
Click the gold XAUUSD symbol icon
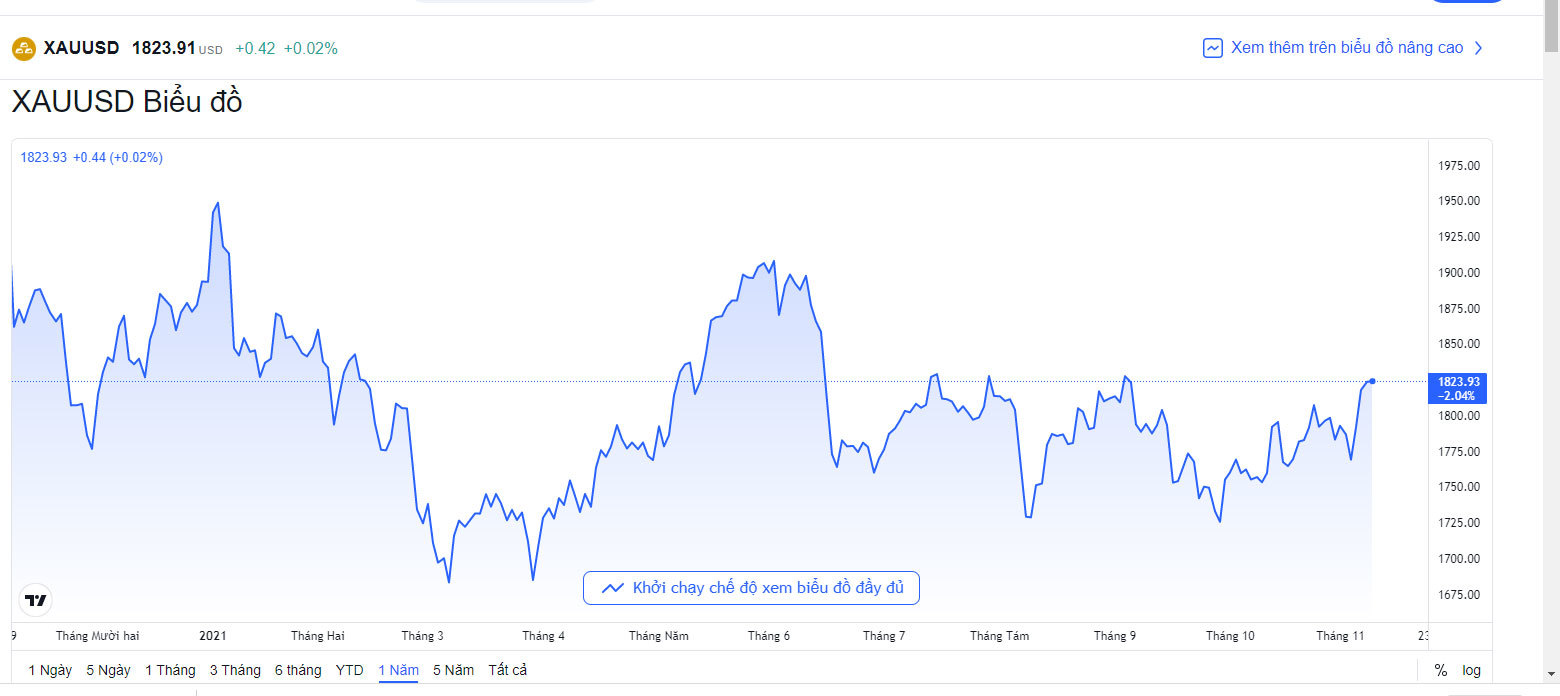click(23, 48)
